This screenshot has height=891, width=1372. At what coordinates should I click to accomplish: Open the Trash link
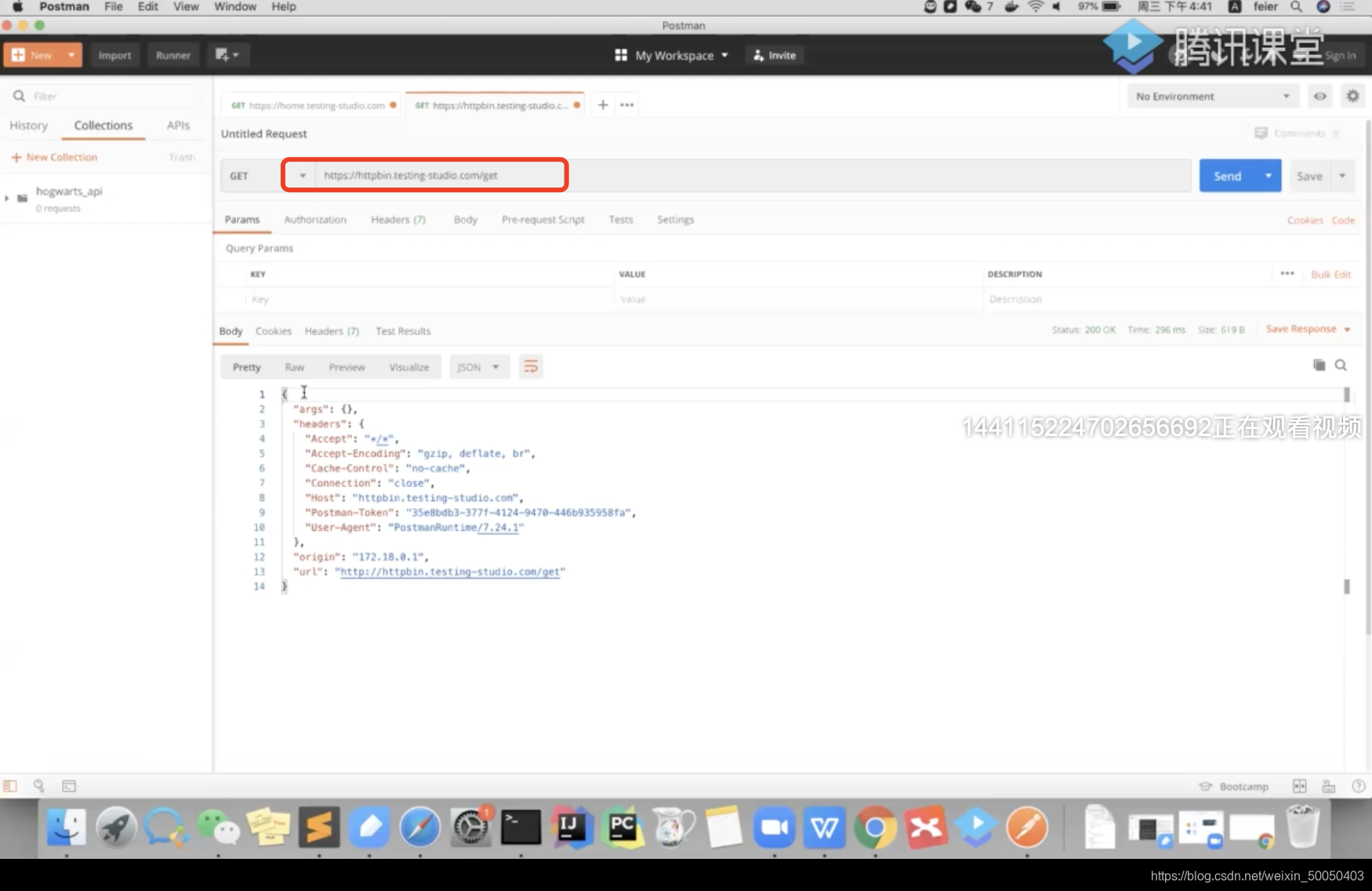tap(182, 158)
